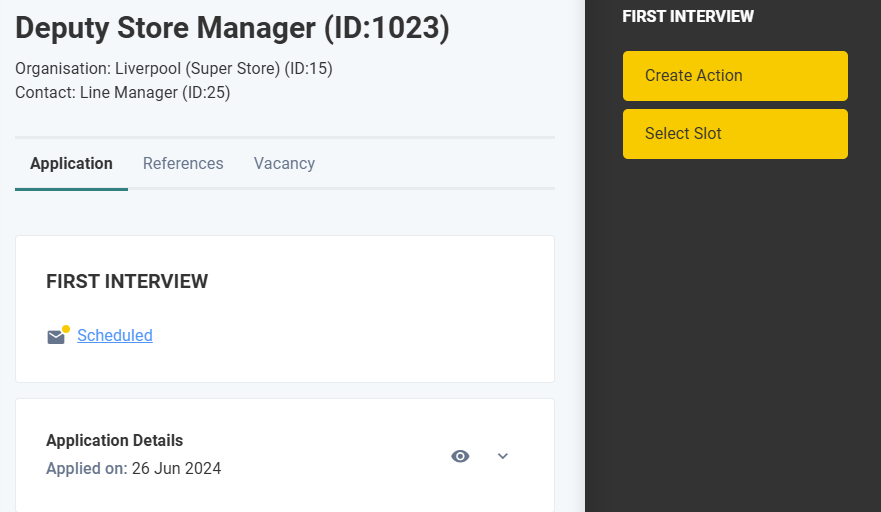Click the empty area of the dark sidebar
Image resolution: width=881 pixels, height=512 pixels.
733,337
